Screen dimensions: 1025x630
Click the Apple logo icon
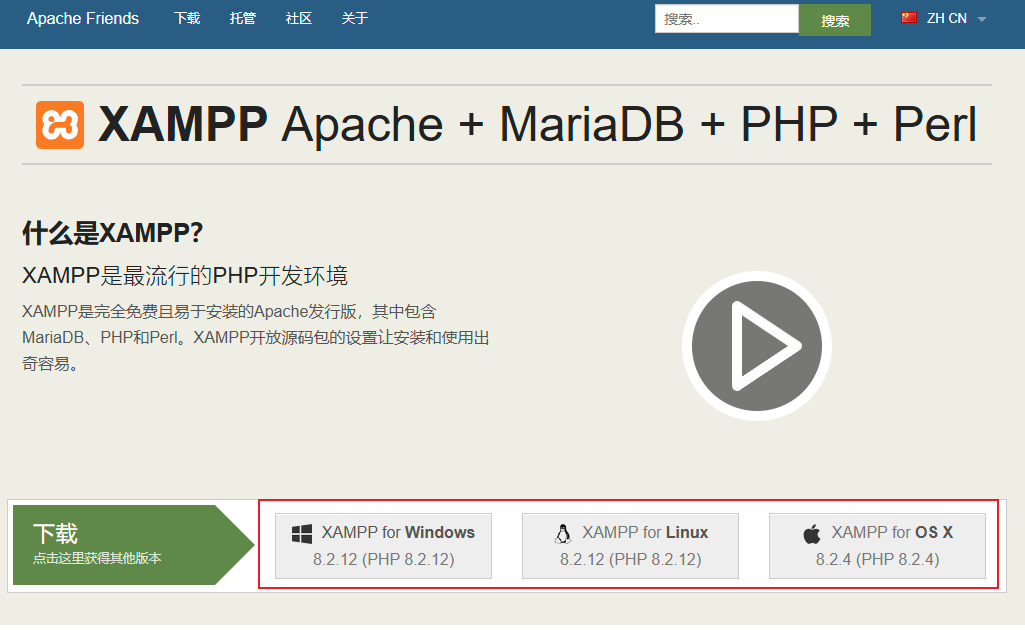coord(812,534)
